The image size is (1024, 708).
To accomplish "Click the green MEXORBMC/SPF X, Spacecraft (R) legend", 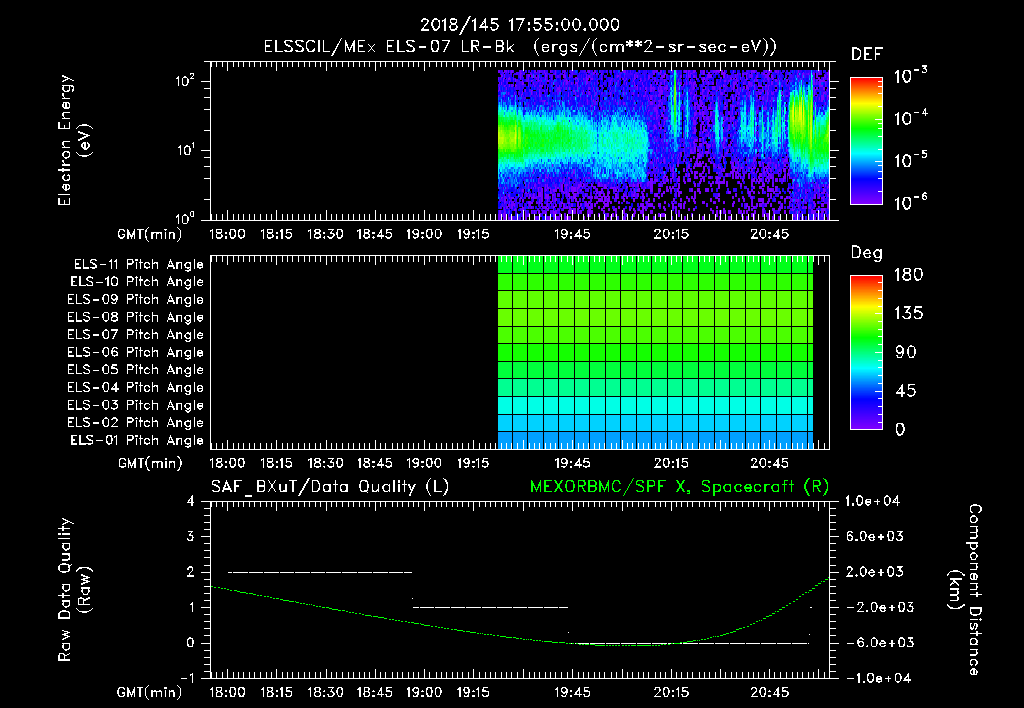I will coord(679,487).
